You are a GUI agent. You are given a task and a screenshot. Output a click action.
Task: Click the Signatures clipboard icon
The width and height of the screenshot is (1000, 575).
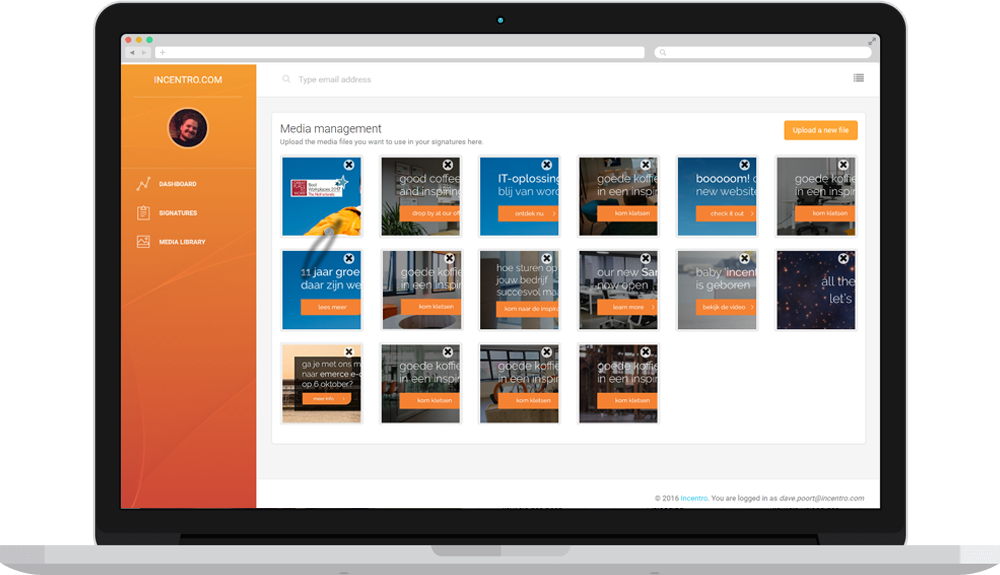coord(143,213)
